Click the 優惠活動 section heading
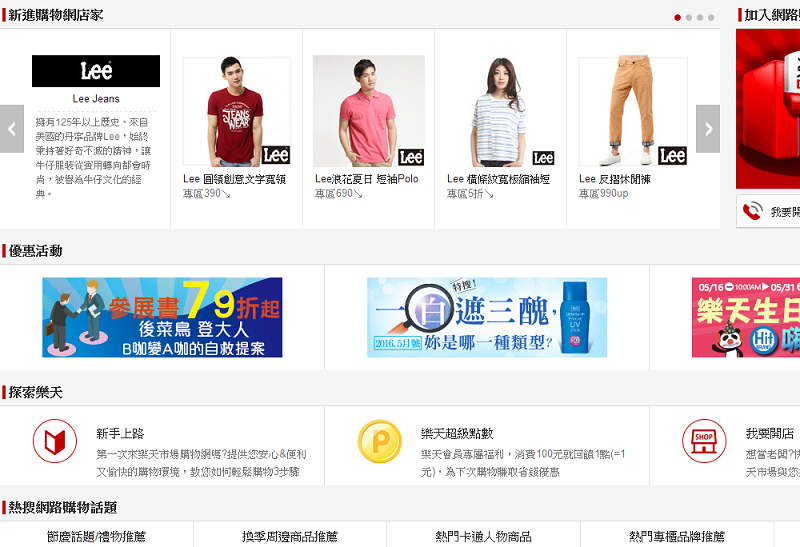800x547 pixels. [x=35, y=251]
